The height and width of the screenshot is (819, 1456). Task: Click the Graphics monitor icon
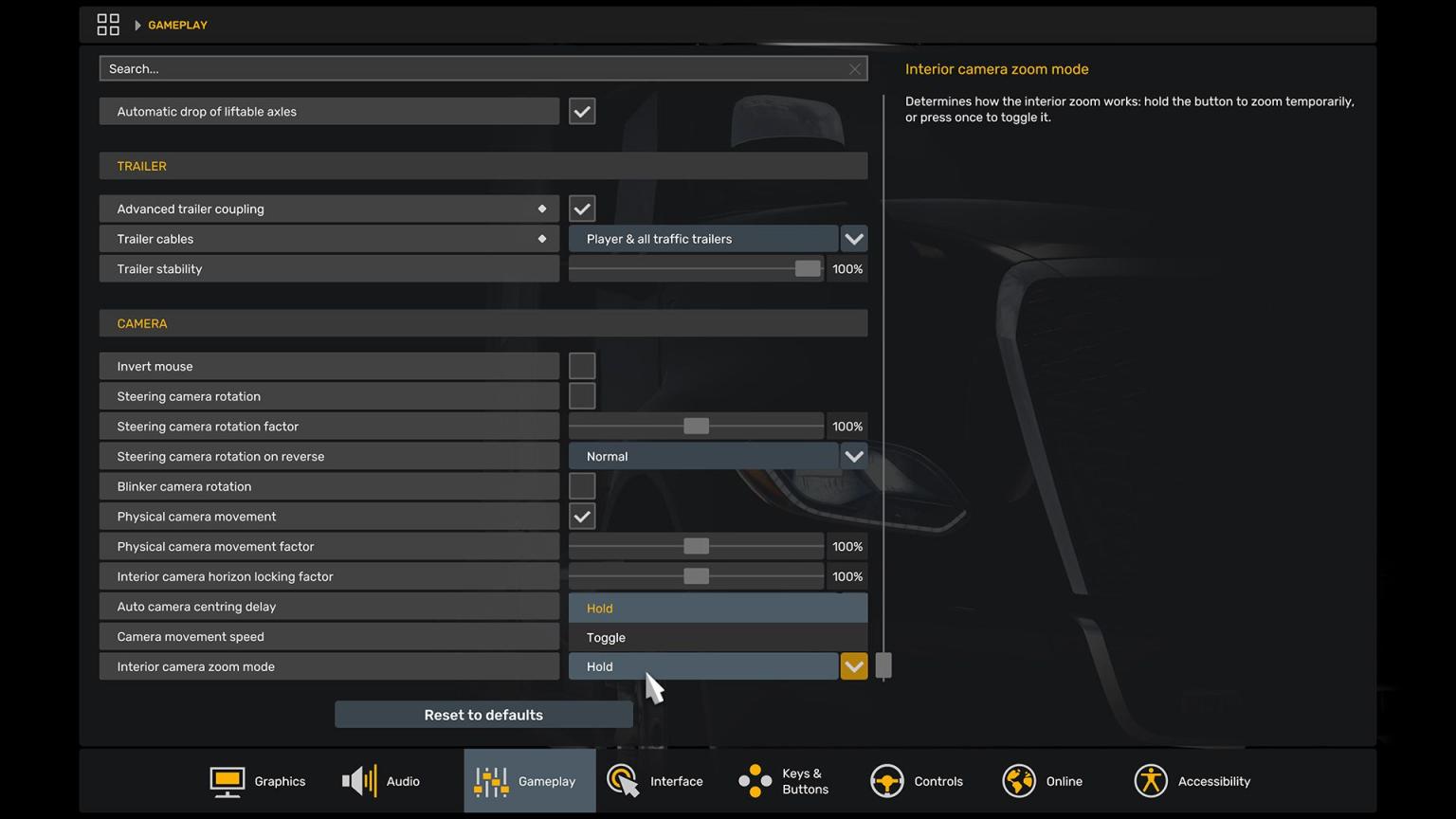point(227,781)
